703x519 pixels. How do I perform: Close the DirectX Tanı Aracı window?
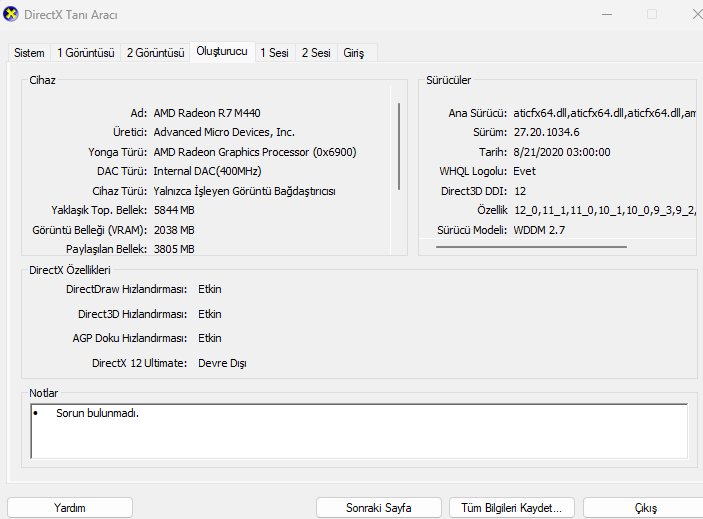(x=697, y=14)
